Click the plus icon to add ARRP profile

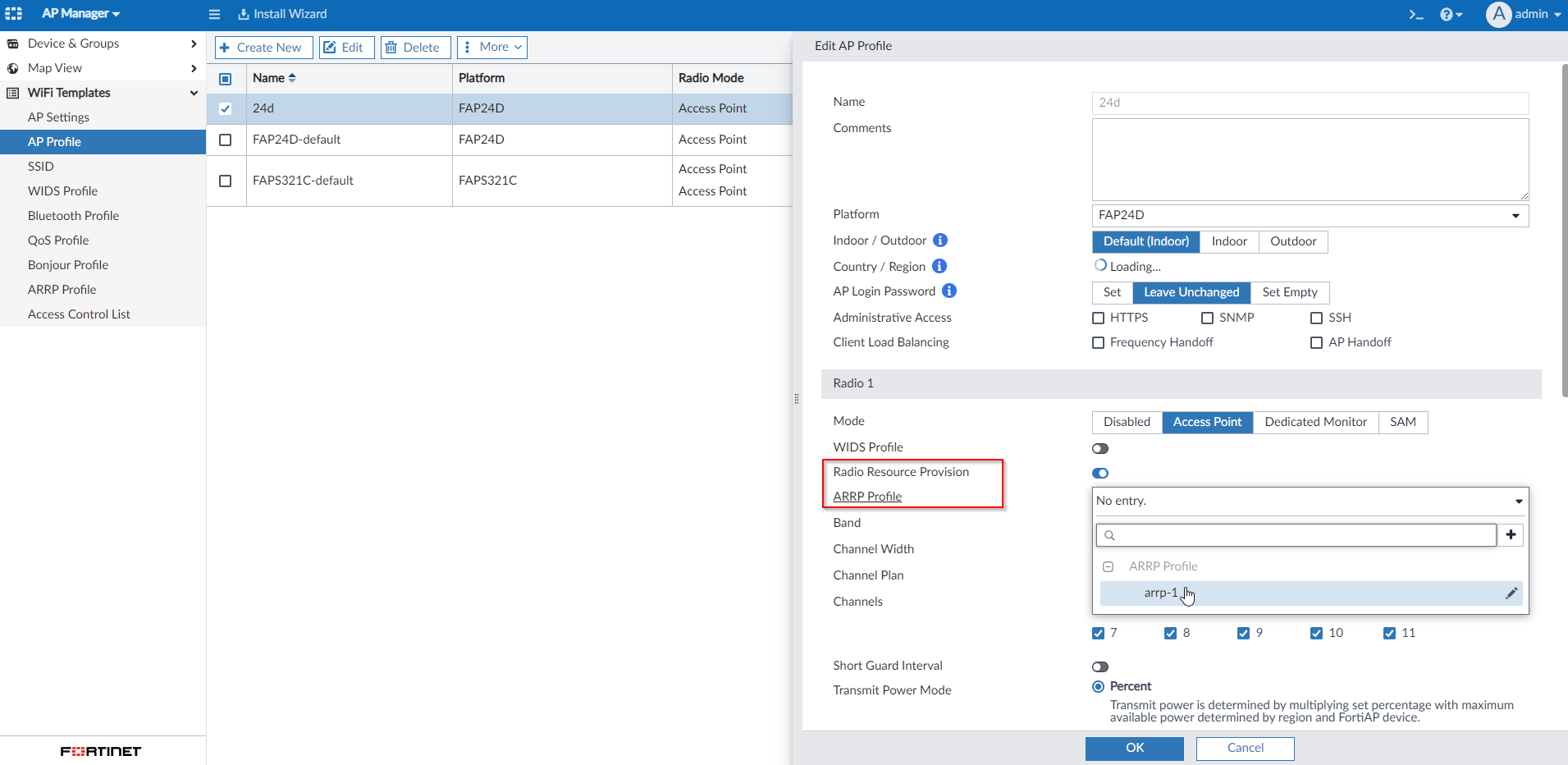(1511, 535)
